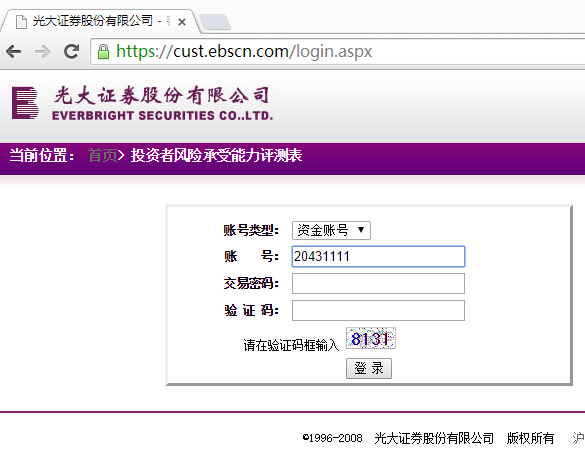Click the 请在验证码框输入 hint text

pos(291,345)
